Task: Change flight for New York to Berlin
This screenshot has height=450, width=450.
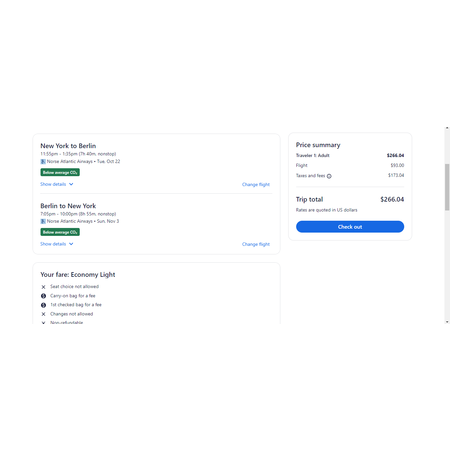Action: click(x=256, y=184)
